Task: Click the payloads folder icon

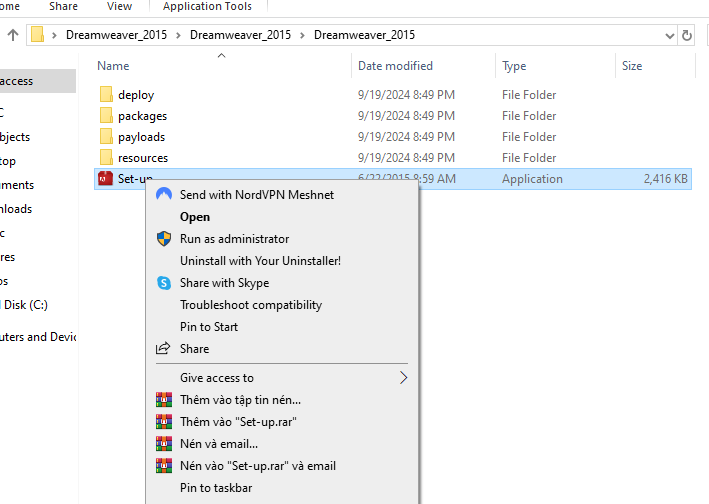Action: point(106,137)
